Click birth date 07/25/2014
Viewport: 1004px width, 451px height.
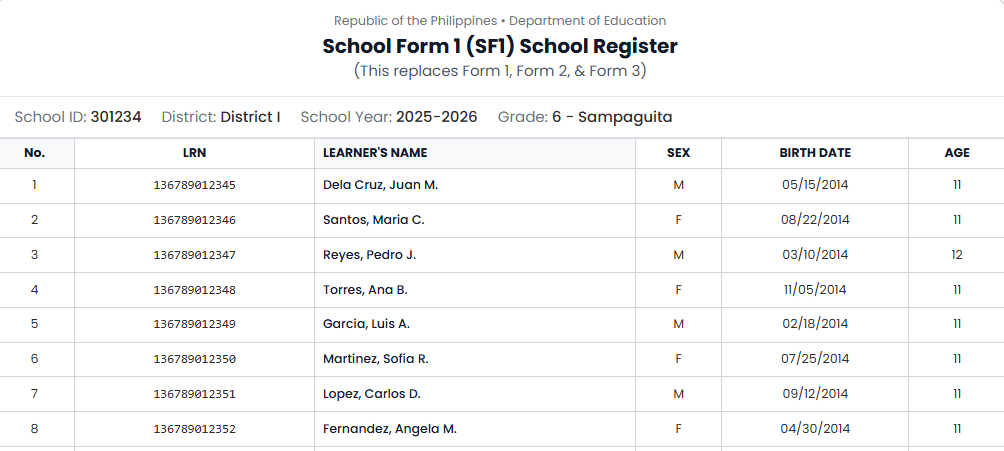pyautogui.click(x=815, y=359)
